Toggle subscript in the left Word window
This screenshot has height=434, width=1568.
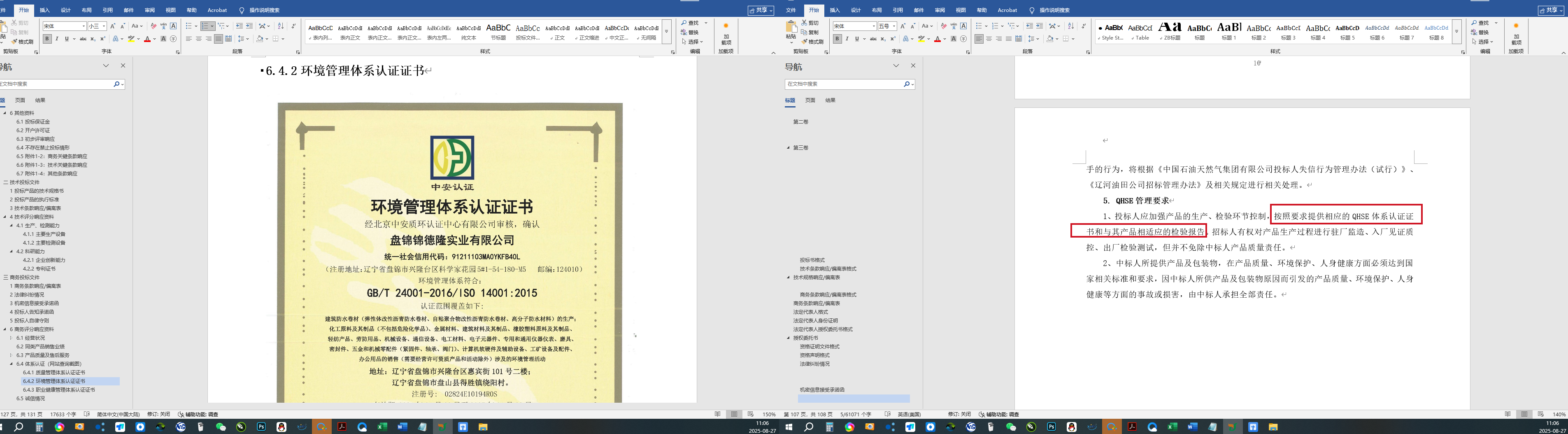point(93,39)
